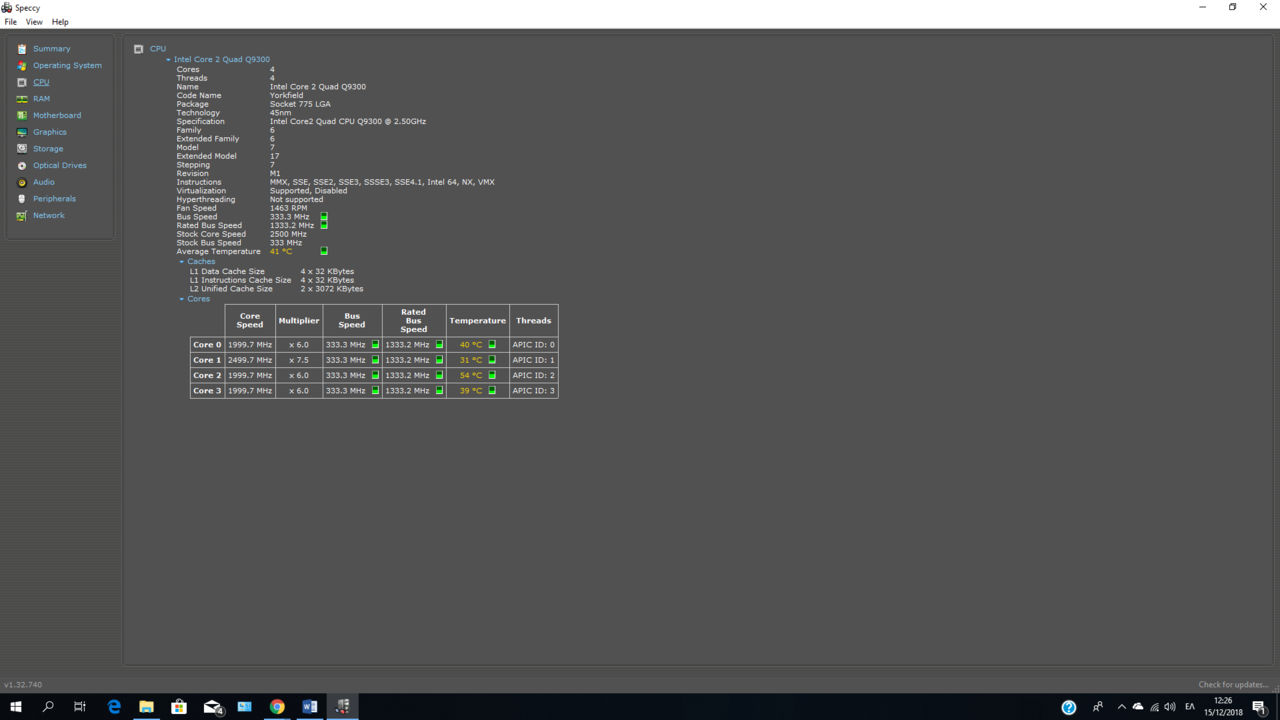This screenshot has height=720, width=1280.
Task: Click the Graphics icon in sidebar
Action: point(22,132)
